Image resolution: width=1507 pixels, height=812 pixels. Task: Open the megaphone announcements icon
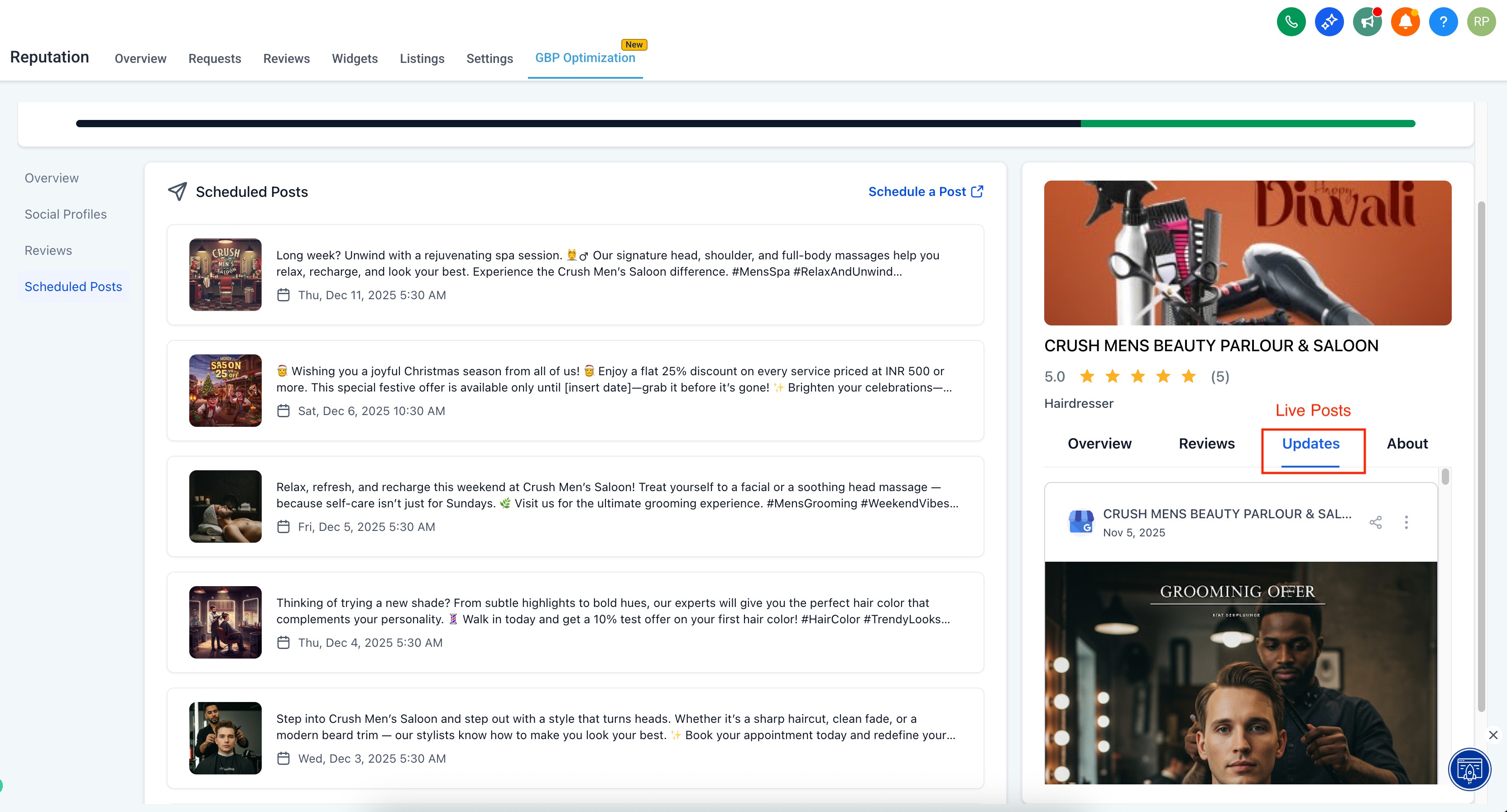[1367, 22]
